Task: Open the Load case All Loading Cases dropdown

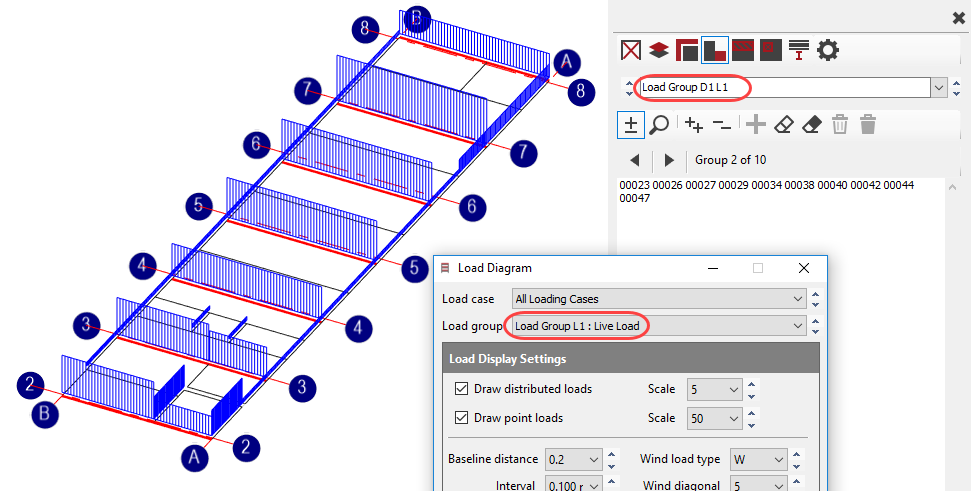Action: pyautogui.click(x=660, y=299)
